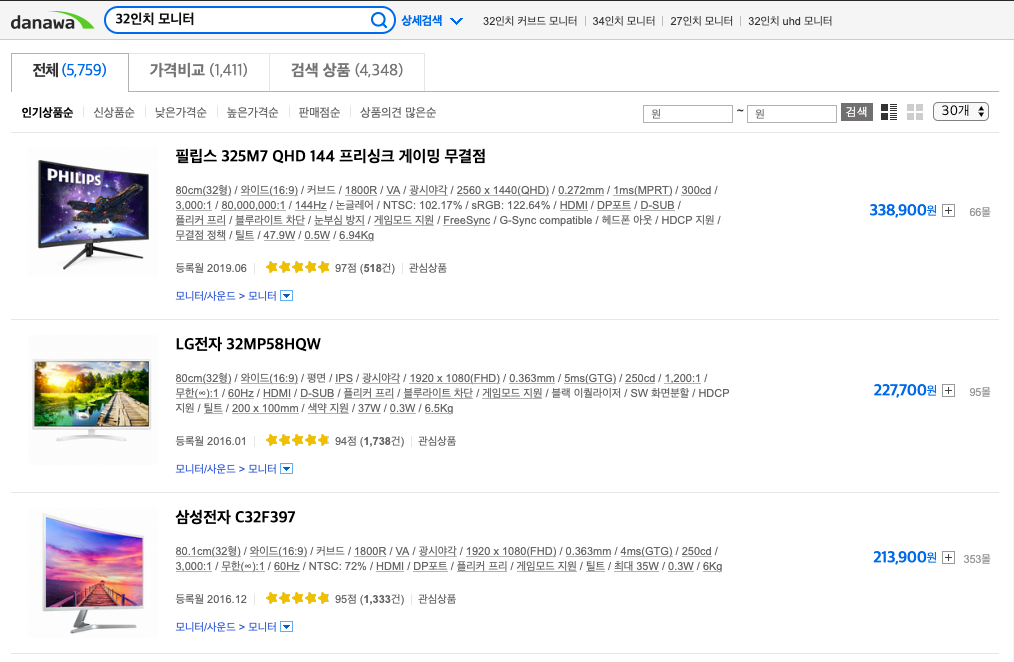Open 모니터/사운드 > 모니터 under Samsung
Viewport: 1014px width, 662px height.
click(x=226, y=626)
